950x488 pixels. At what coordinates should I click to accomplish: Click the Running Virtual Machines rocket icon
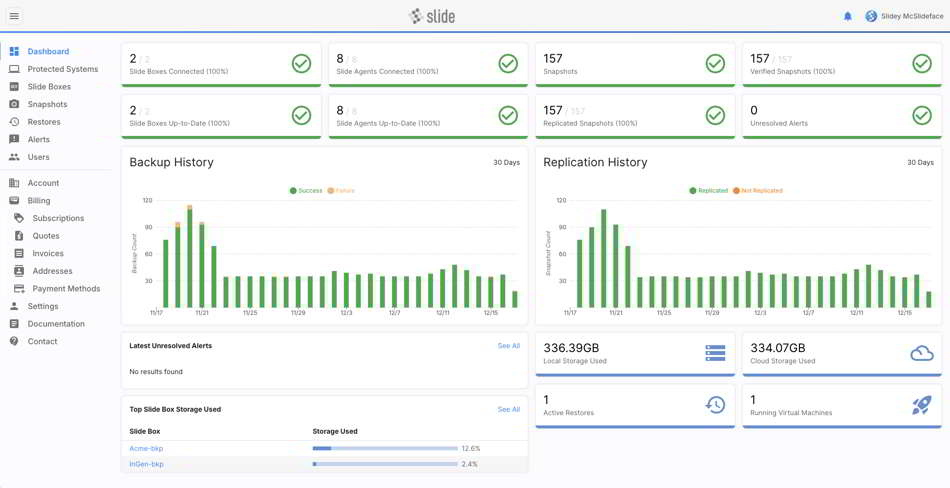pos(922,404)
